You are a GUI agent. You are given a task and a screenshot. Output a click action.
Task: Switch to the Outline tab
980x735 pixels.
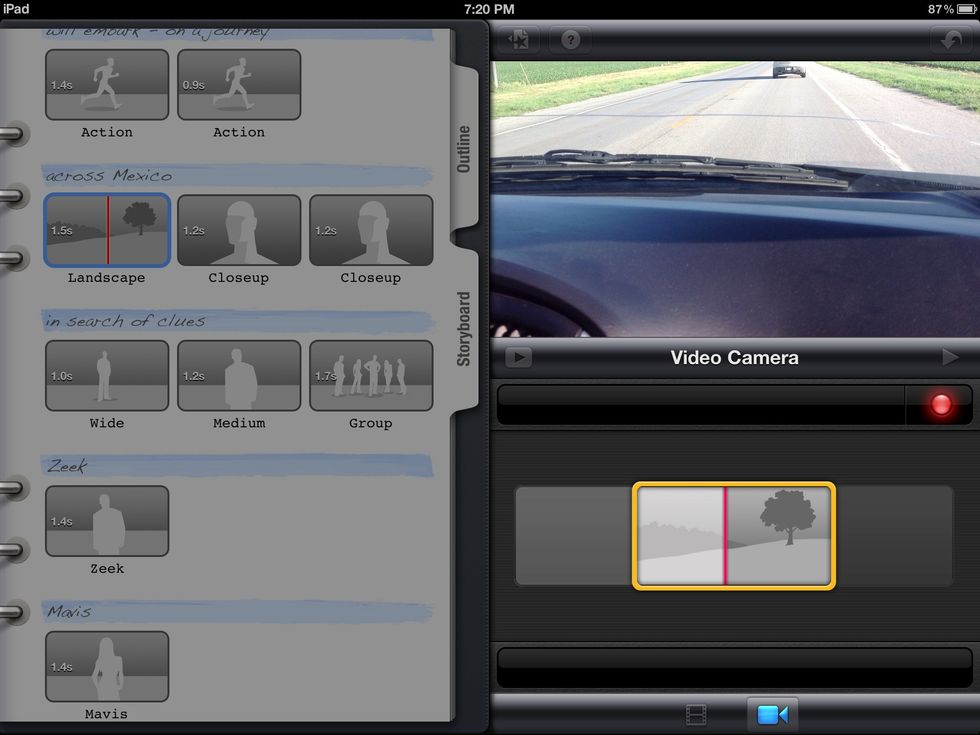tap(464, 148)
